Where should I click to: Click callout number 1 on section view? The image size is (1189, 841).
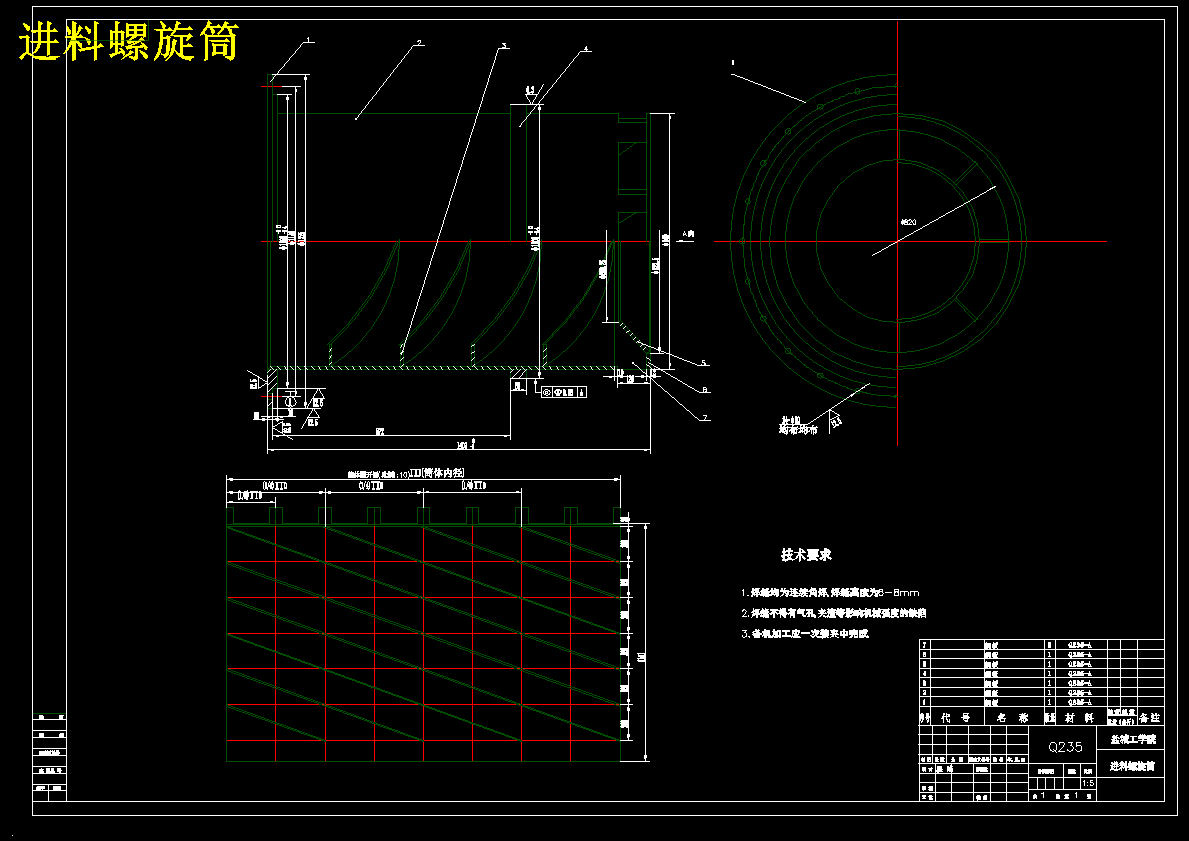(309, 39)
